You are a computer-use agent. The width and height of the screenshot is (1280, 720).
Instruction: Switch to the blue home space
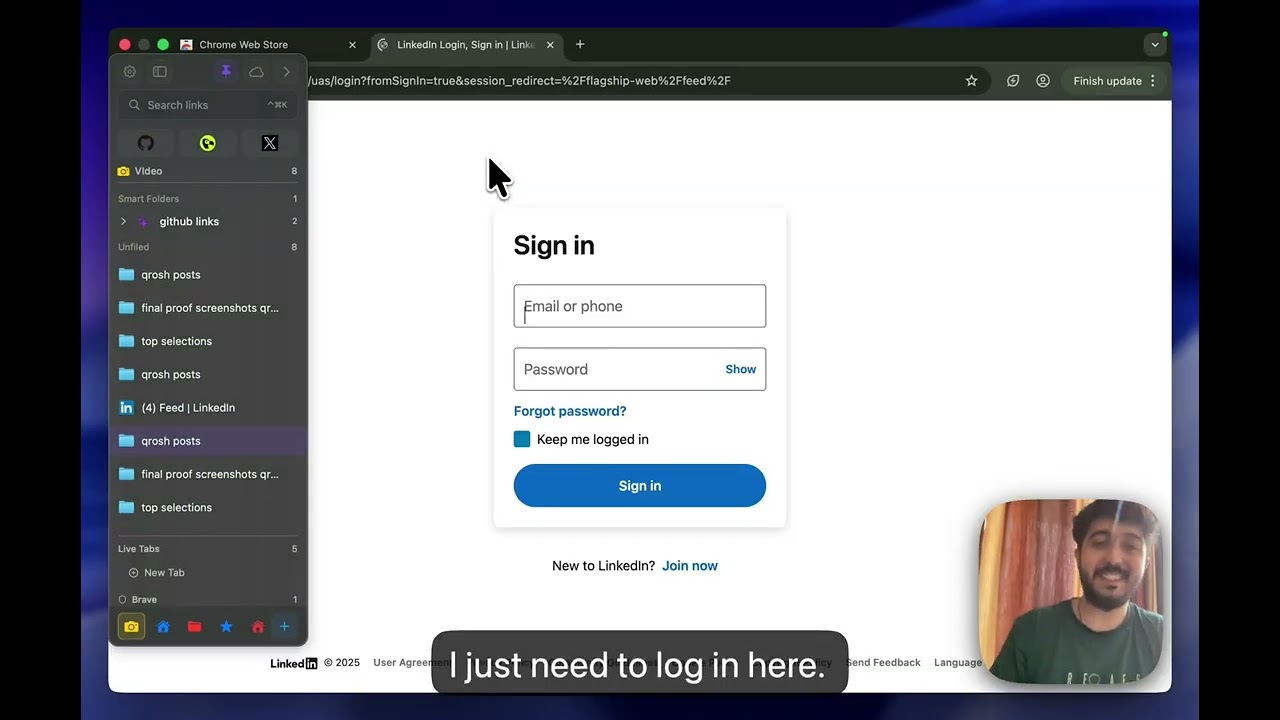pyautogui.click(x=163, y=627)
